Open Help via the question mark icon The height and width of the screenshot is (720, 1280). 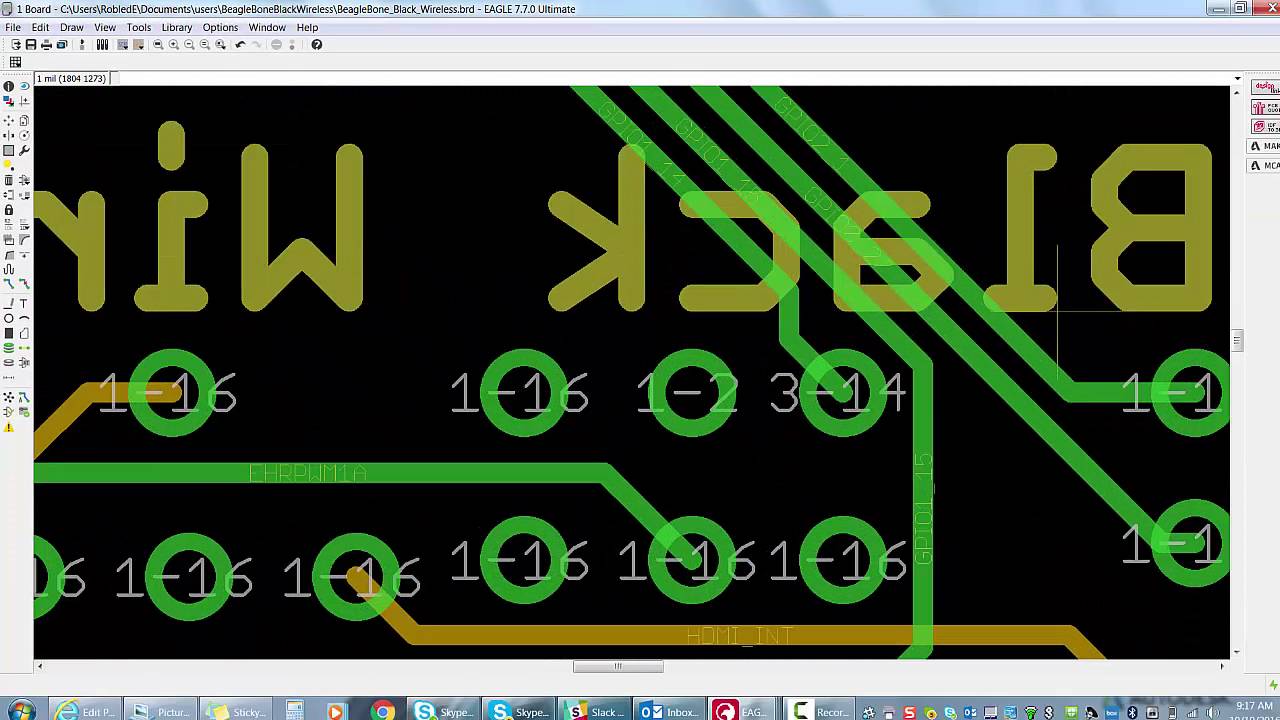pyautogui.click(x=317, y=45)
